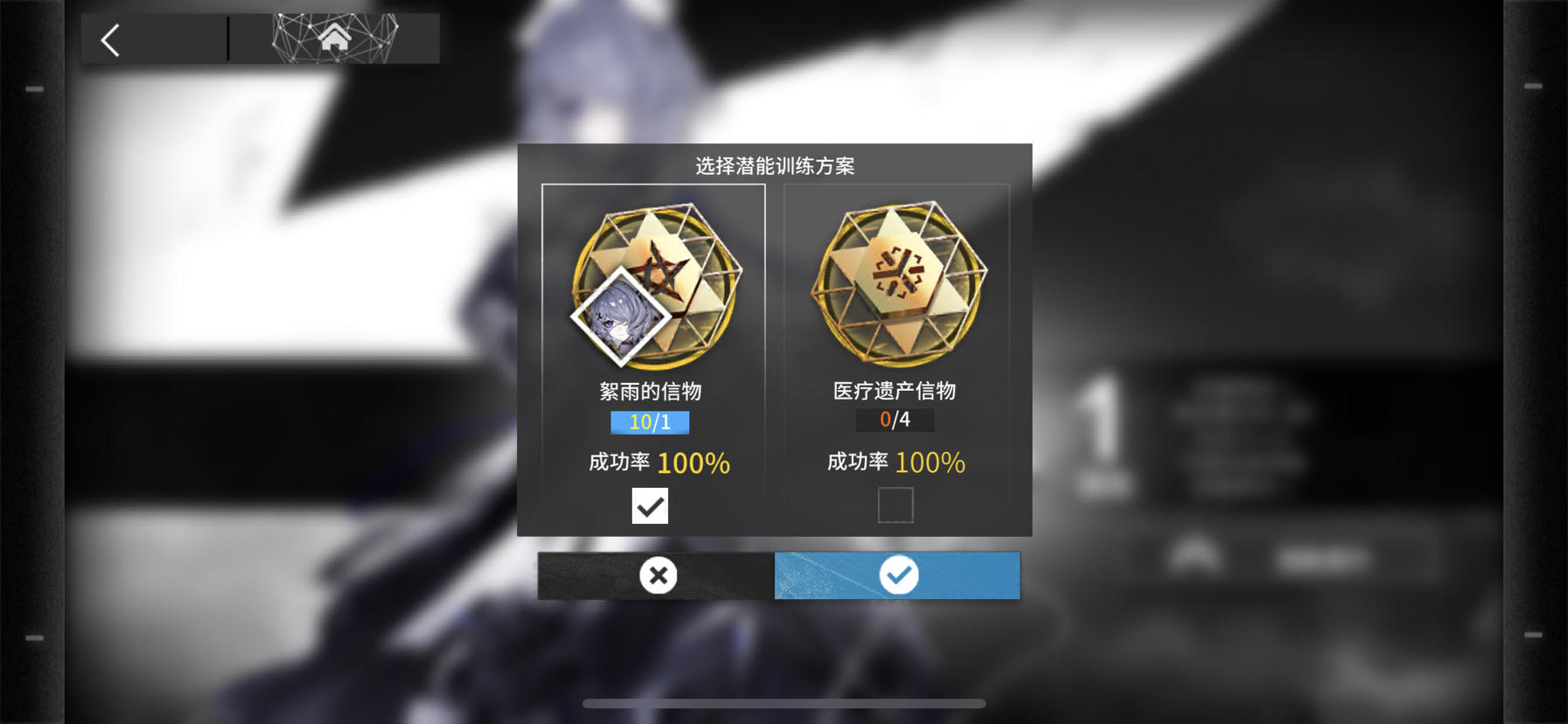
Task: Click the 医疗遗产信物 label text
Action: click(895, 390)
